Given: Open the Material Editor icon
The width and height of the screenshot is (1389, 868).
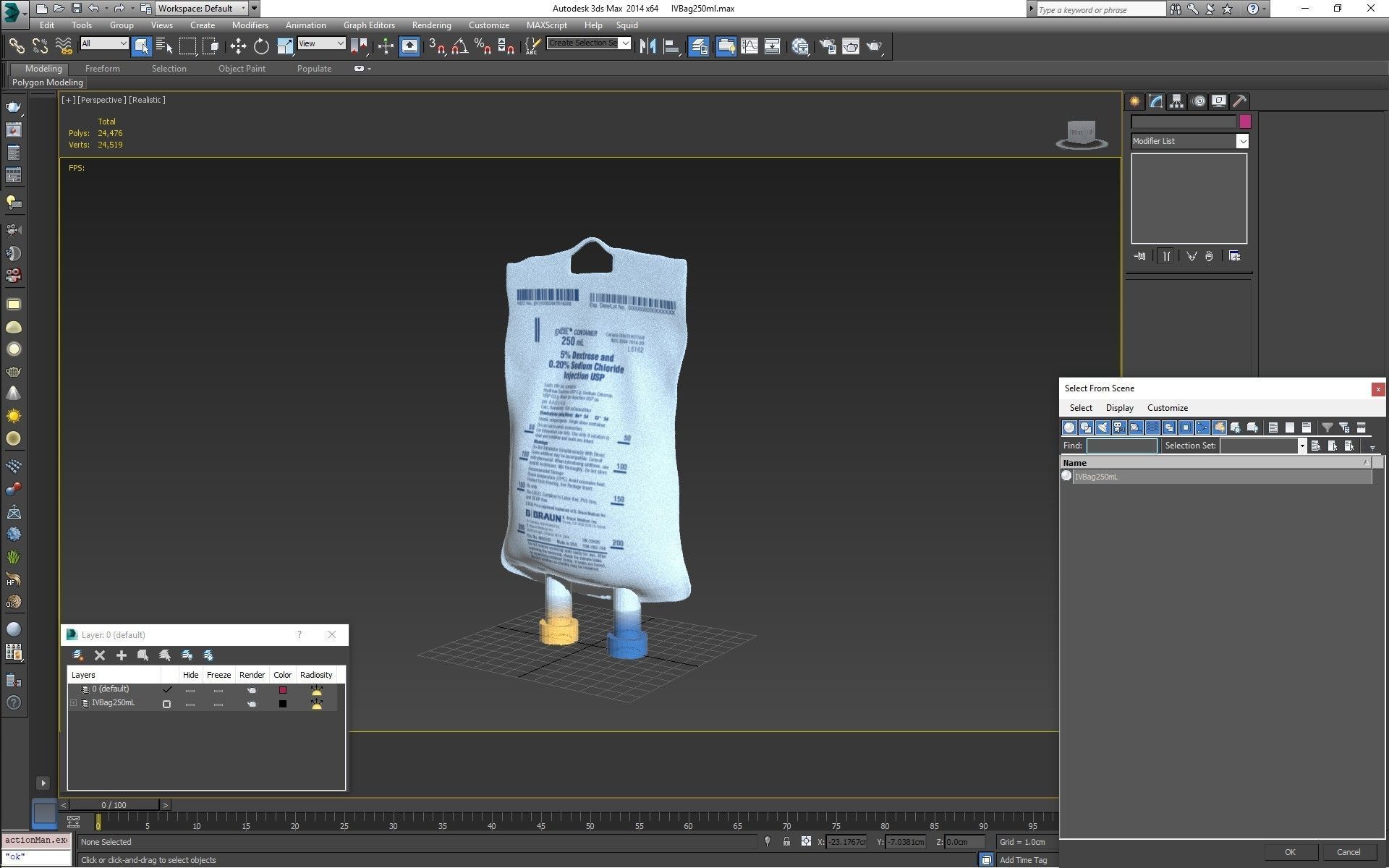Looking at the screenshot, I should pos(800,46).
